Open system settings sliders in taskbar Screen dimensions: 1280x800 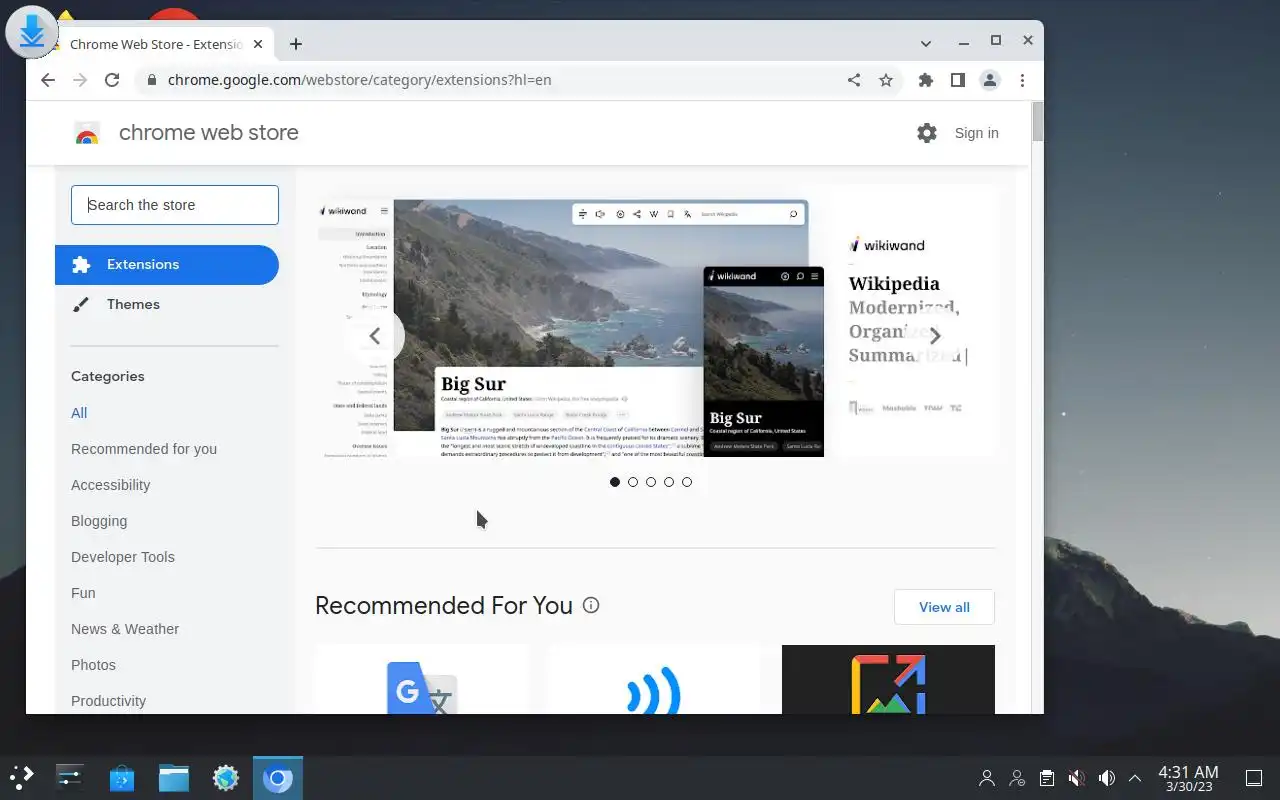(69, 777)
